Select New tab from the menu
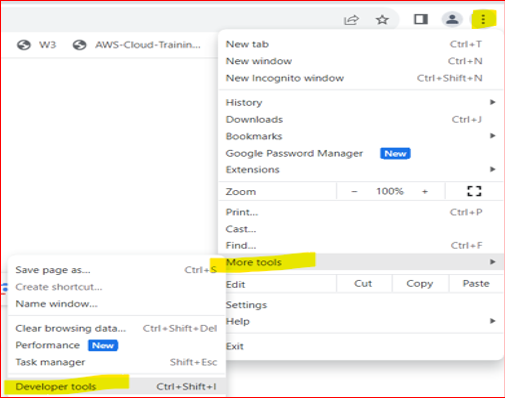505x398 pixels. [360, 44]
